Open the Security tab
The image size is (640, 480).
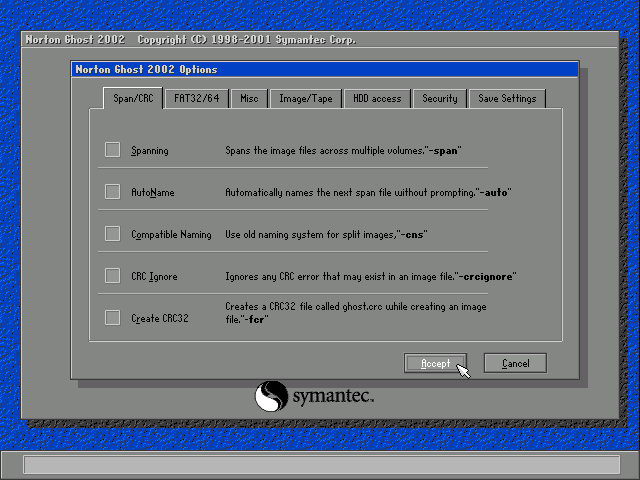coord(440,98)
